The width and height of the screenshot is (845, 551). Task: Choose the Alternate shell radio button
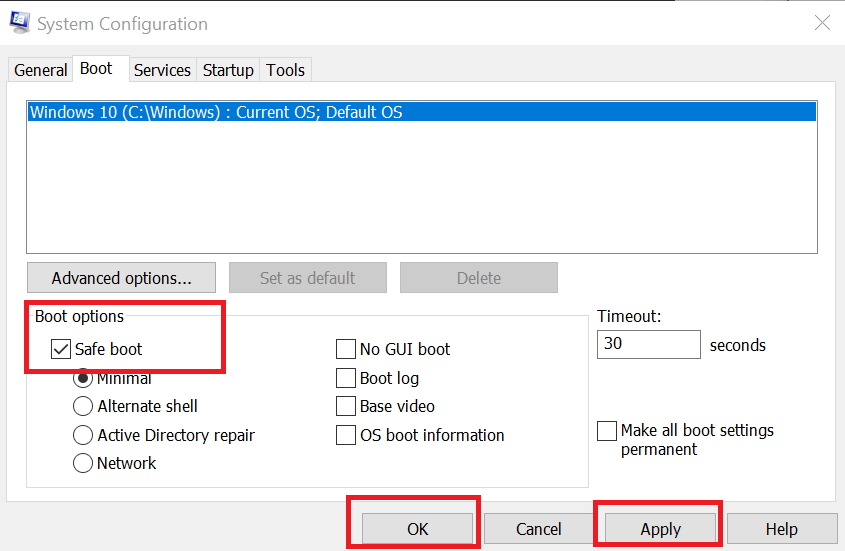point(84,406)
